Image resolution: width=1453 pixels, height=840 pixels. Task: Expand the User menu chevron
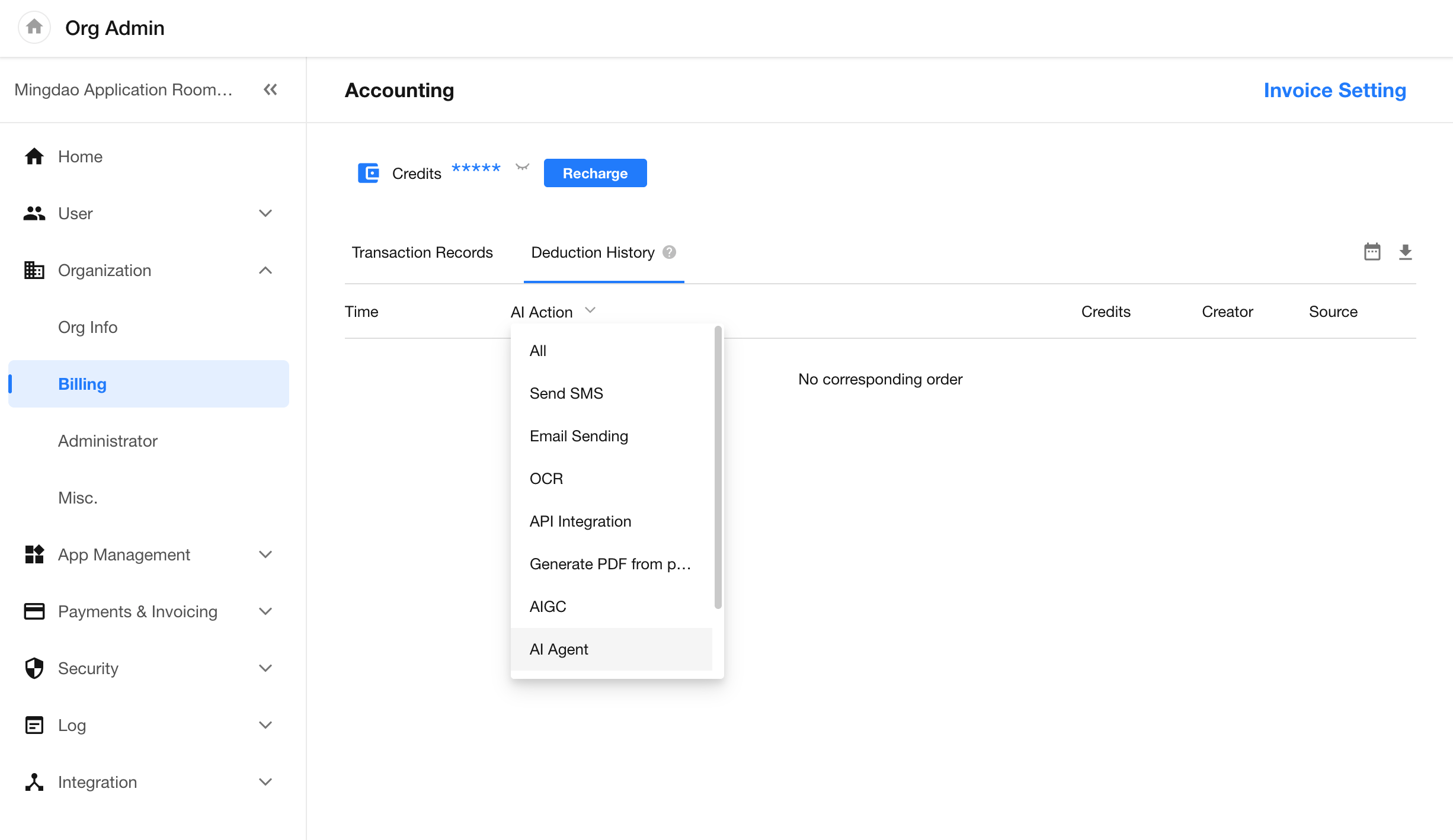pos(265,213)
